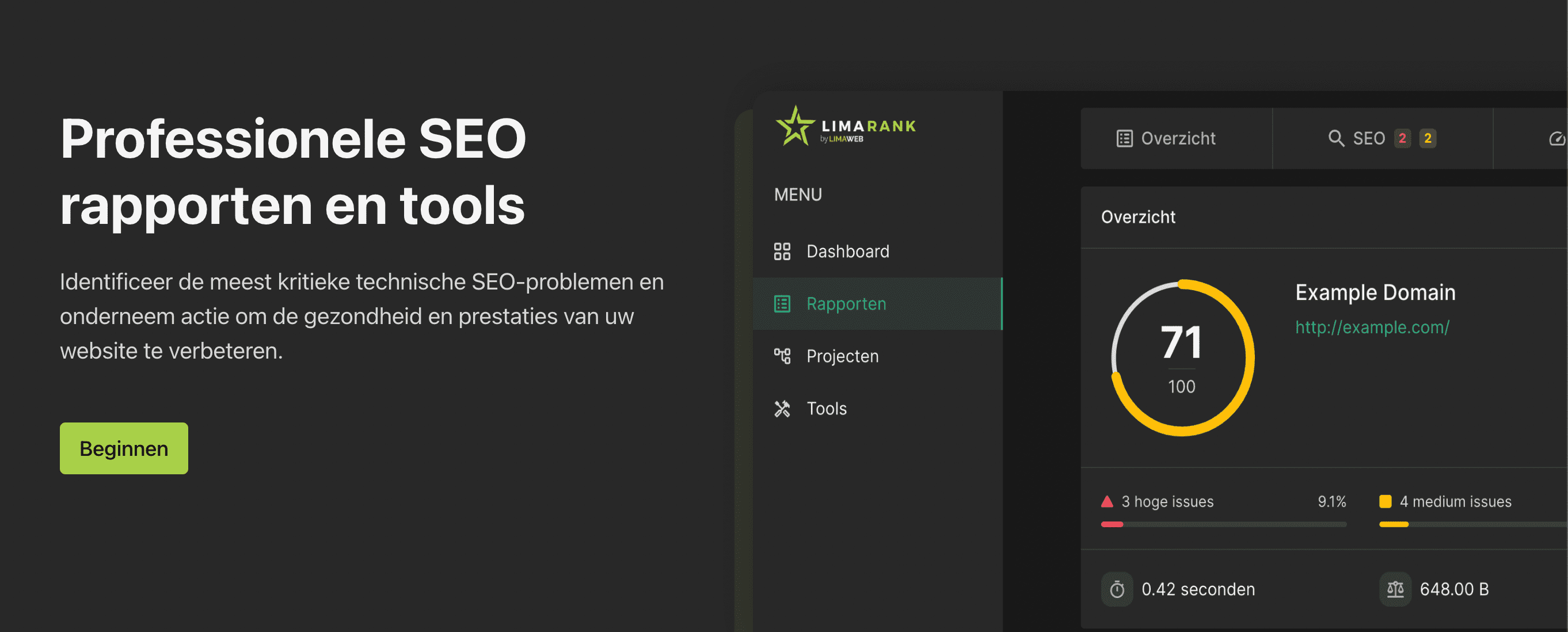
Task: Open the speedometer tab icon
Action: [x=1557, y=139]
